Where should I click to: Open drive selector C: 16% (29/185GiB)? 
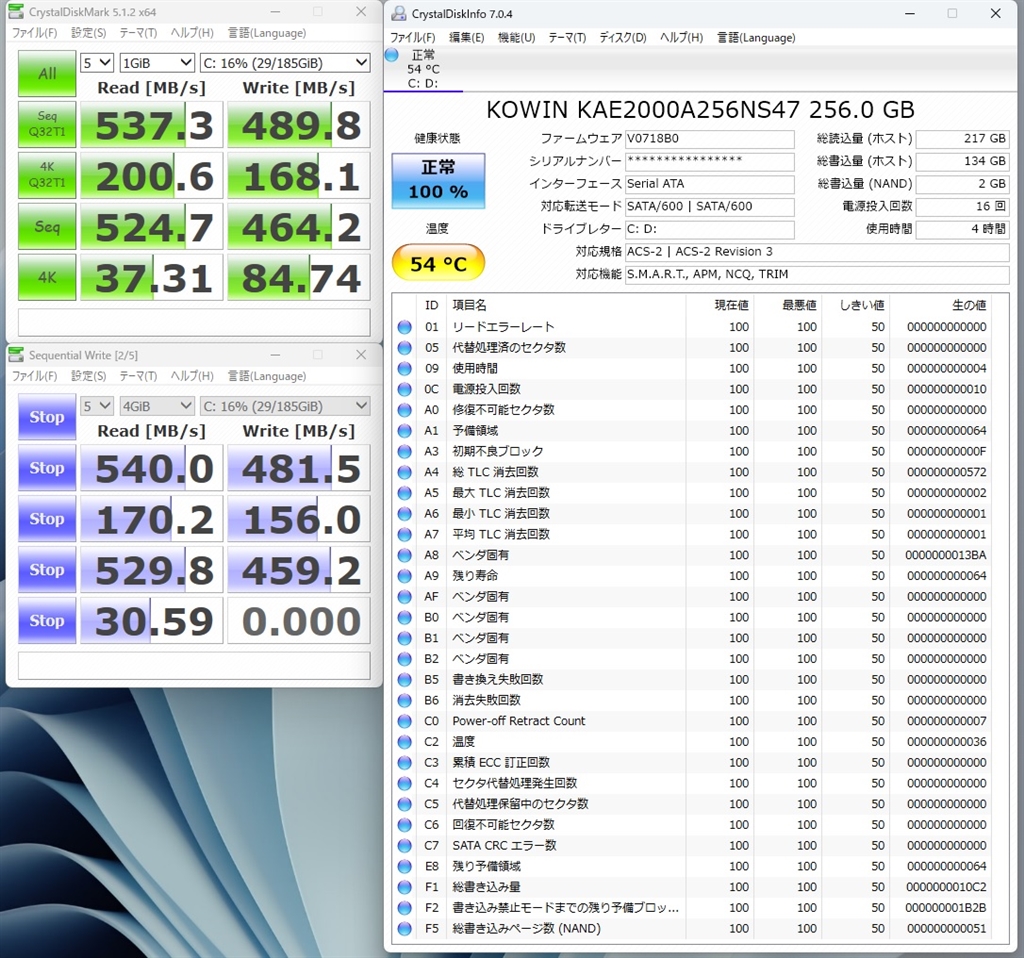[285, 62]
